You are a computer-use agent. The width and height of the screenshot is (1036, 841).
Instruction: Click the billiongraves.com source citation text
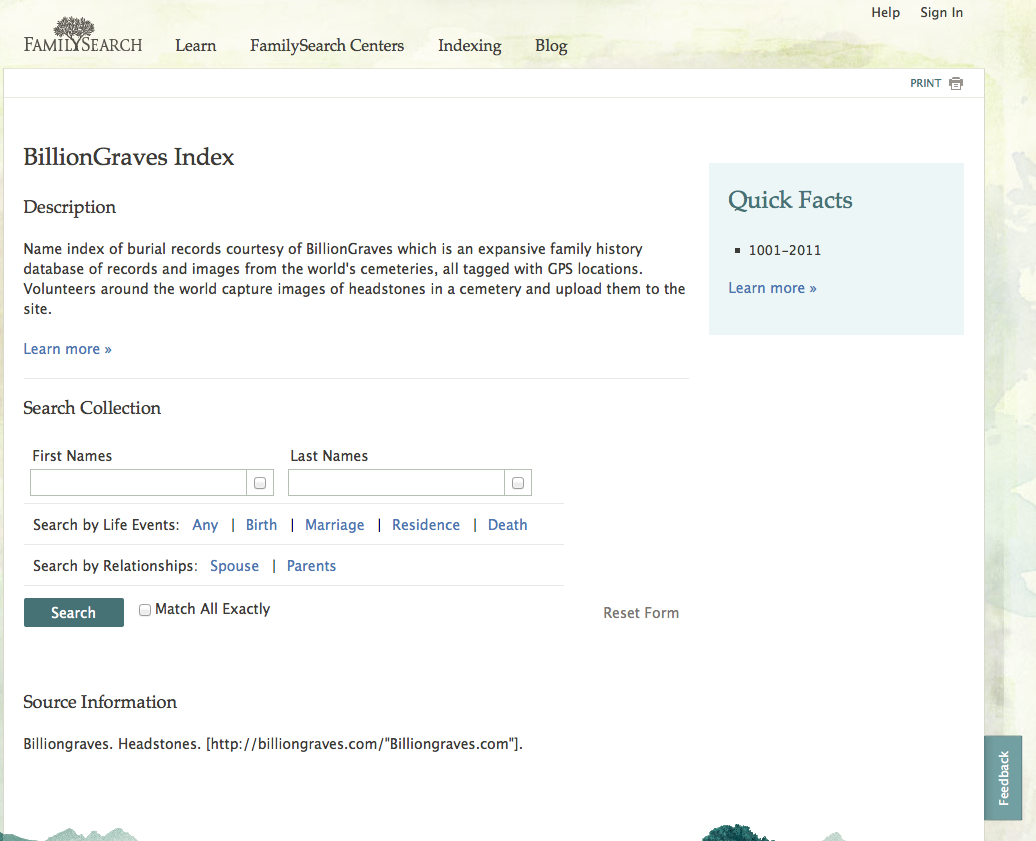[273, 744]
